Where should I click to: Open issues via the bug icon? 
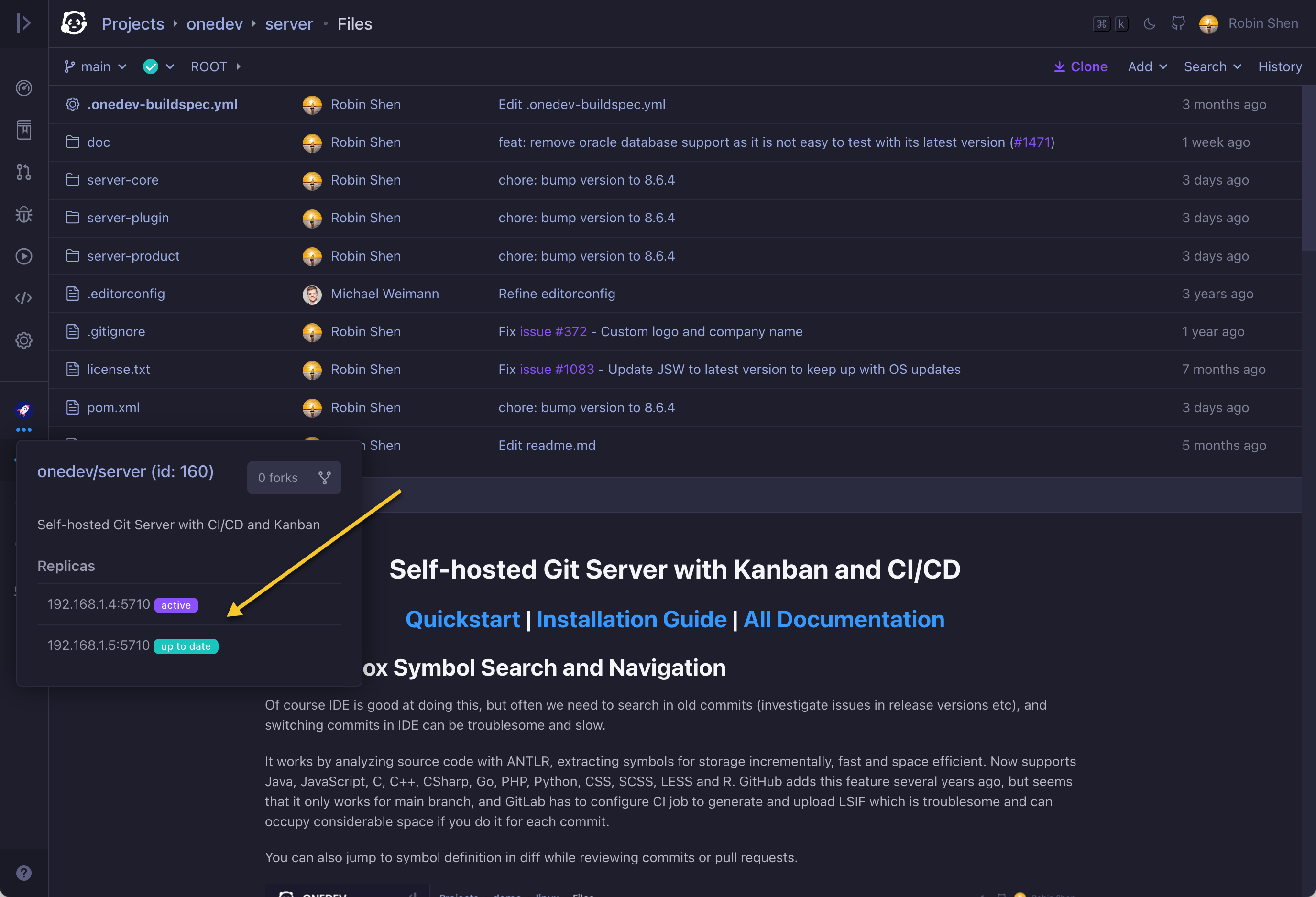tap(24, 215)
